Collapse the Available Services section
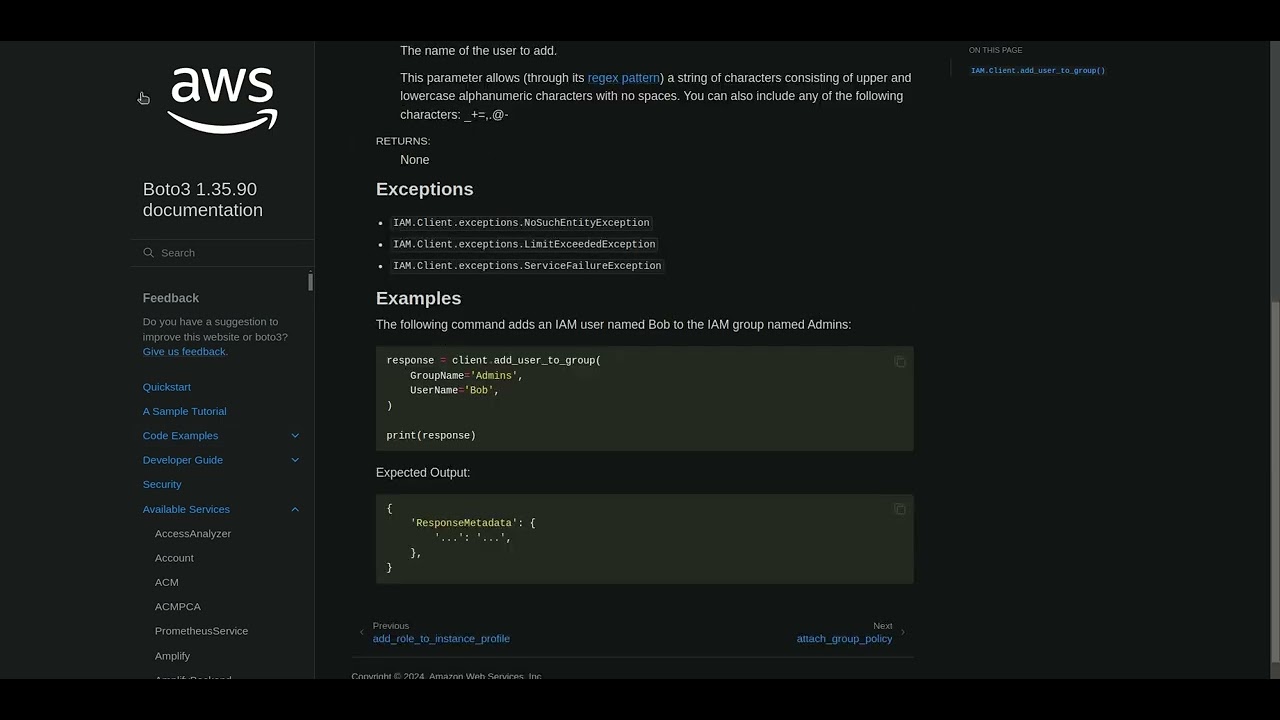Image resolution: width=1280 pixels, height=720 pixels. click(295, 510)
